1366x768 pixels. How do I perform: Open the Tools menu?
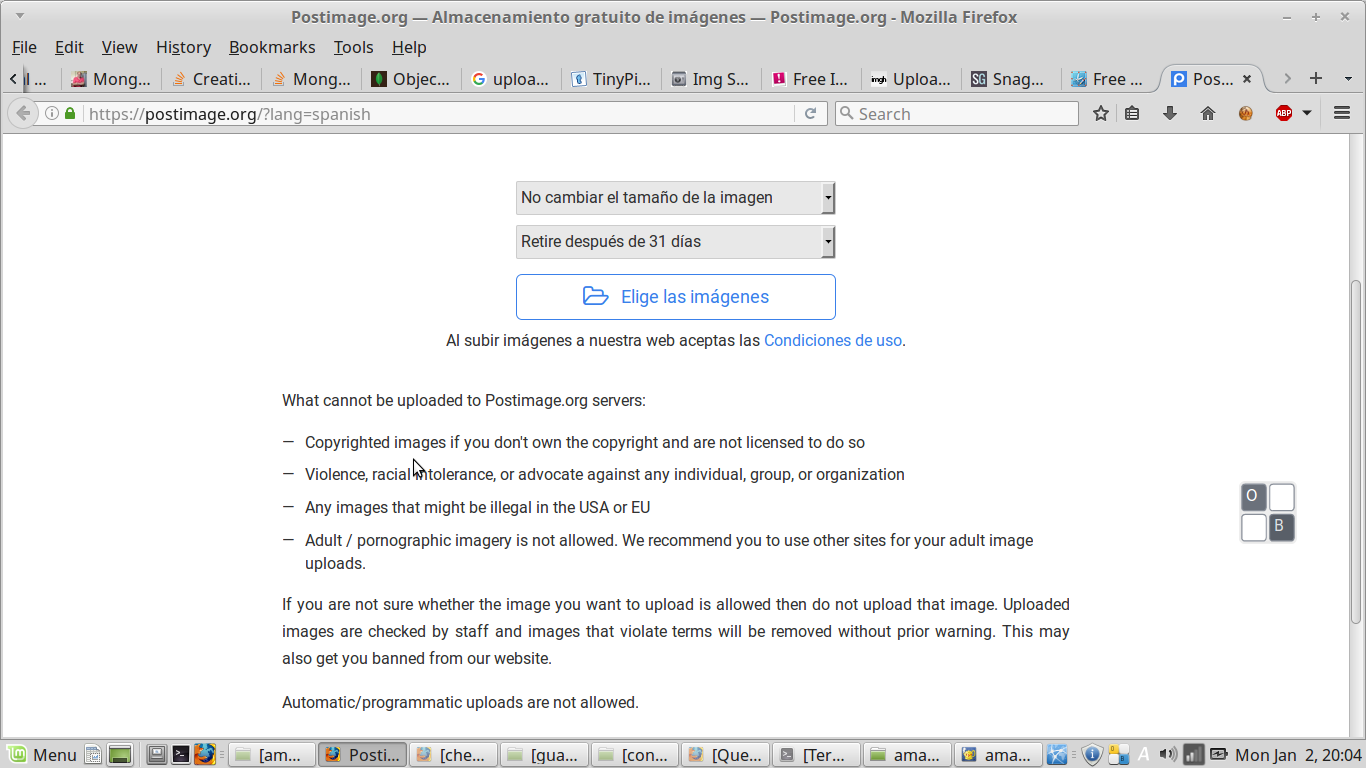pos(353,47)
